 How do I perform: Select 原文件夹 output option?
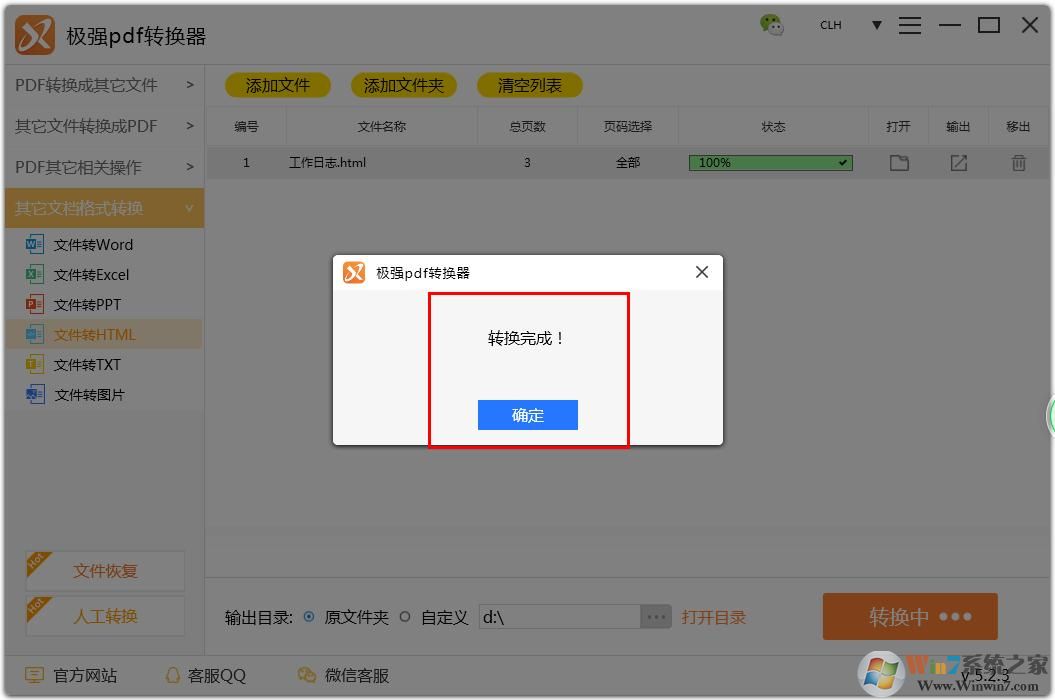tap(311, 617)
